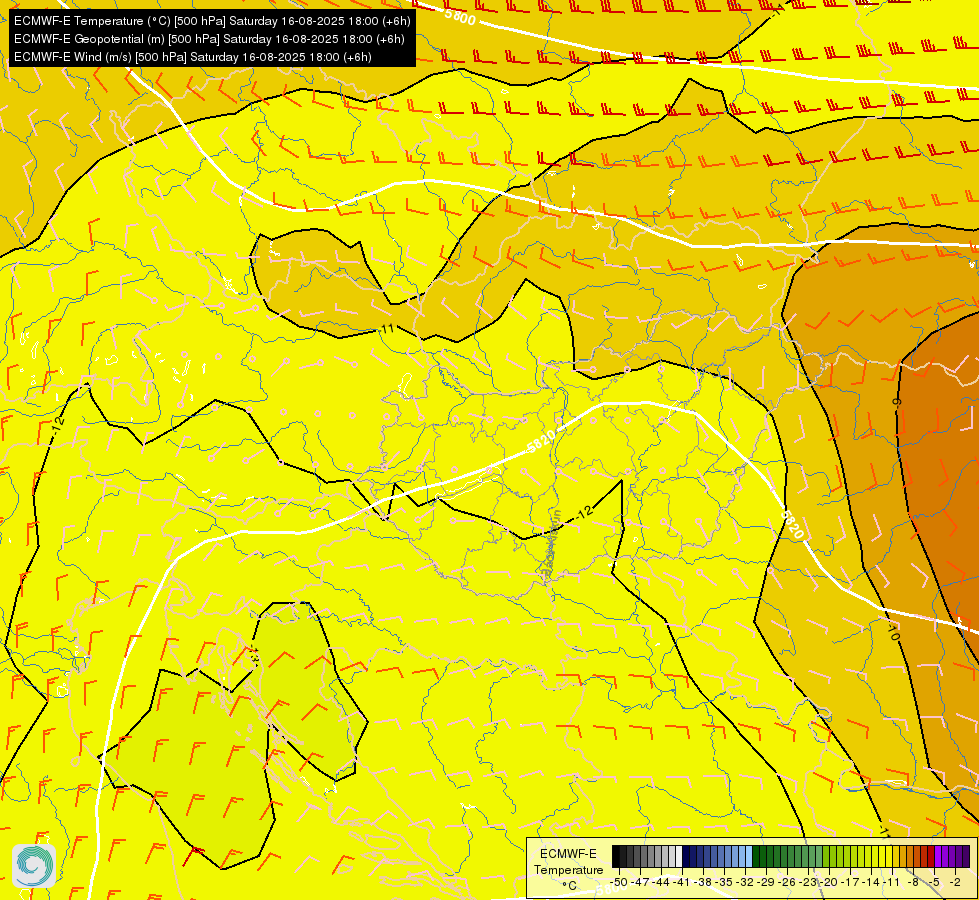This screenshot has width=979, height=900.
Task: Click the -13 isotherm label in lower-left
Action: [253, 657]
